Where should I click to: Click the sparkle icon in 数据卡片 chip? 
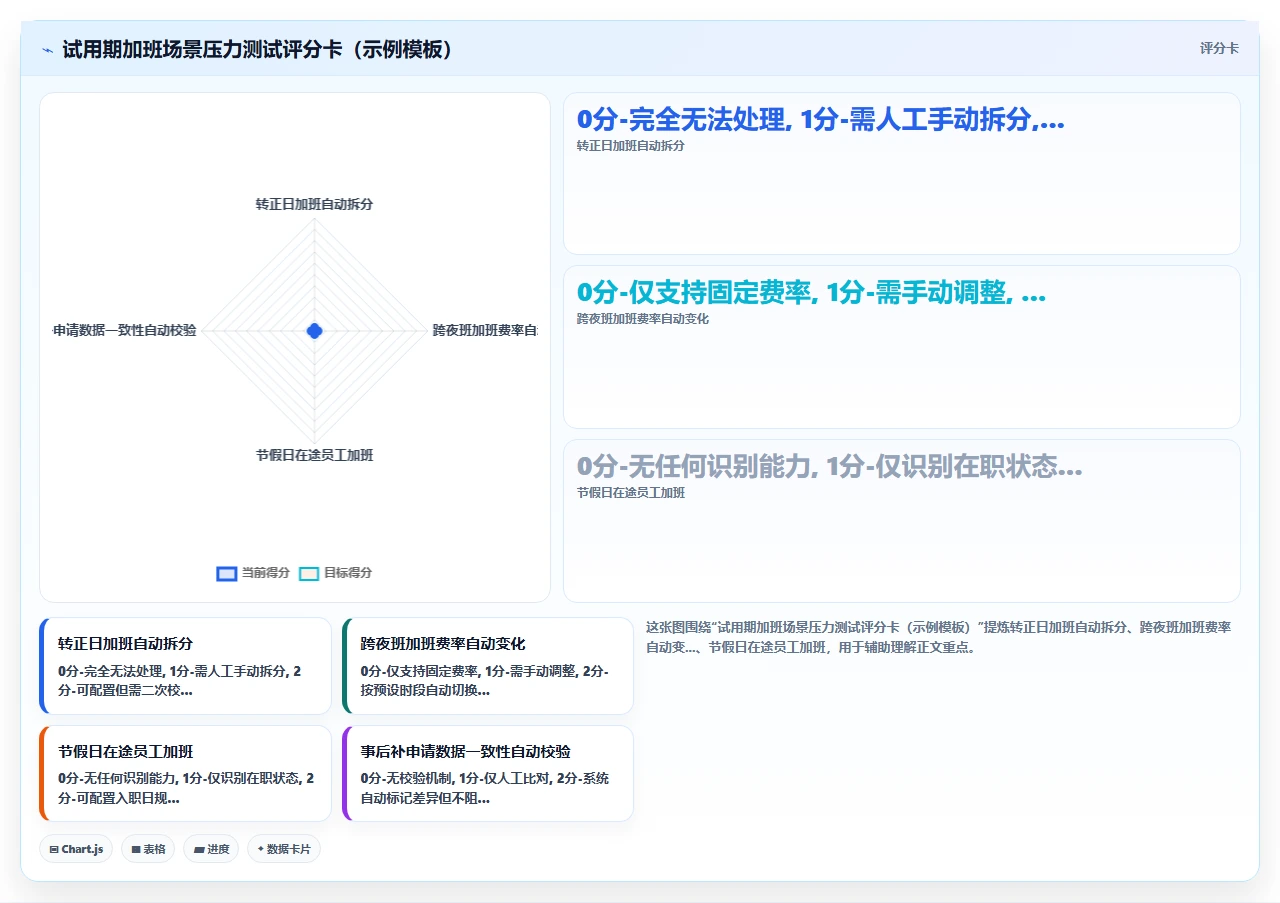(x=261, y=849)
